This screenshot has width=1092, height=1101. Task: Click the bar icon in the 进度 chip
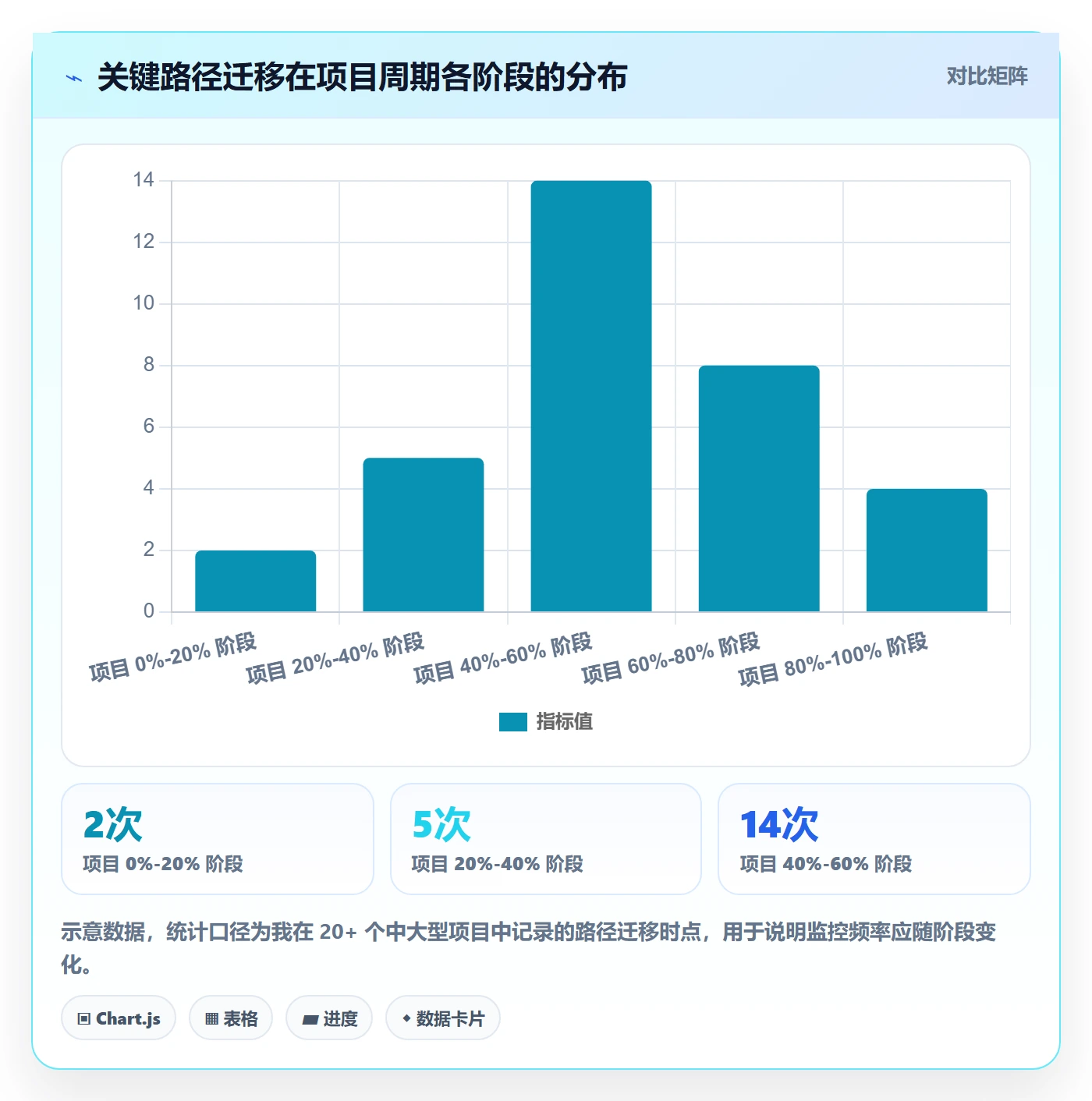coord(310,1020)
